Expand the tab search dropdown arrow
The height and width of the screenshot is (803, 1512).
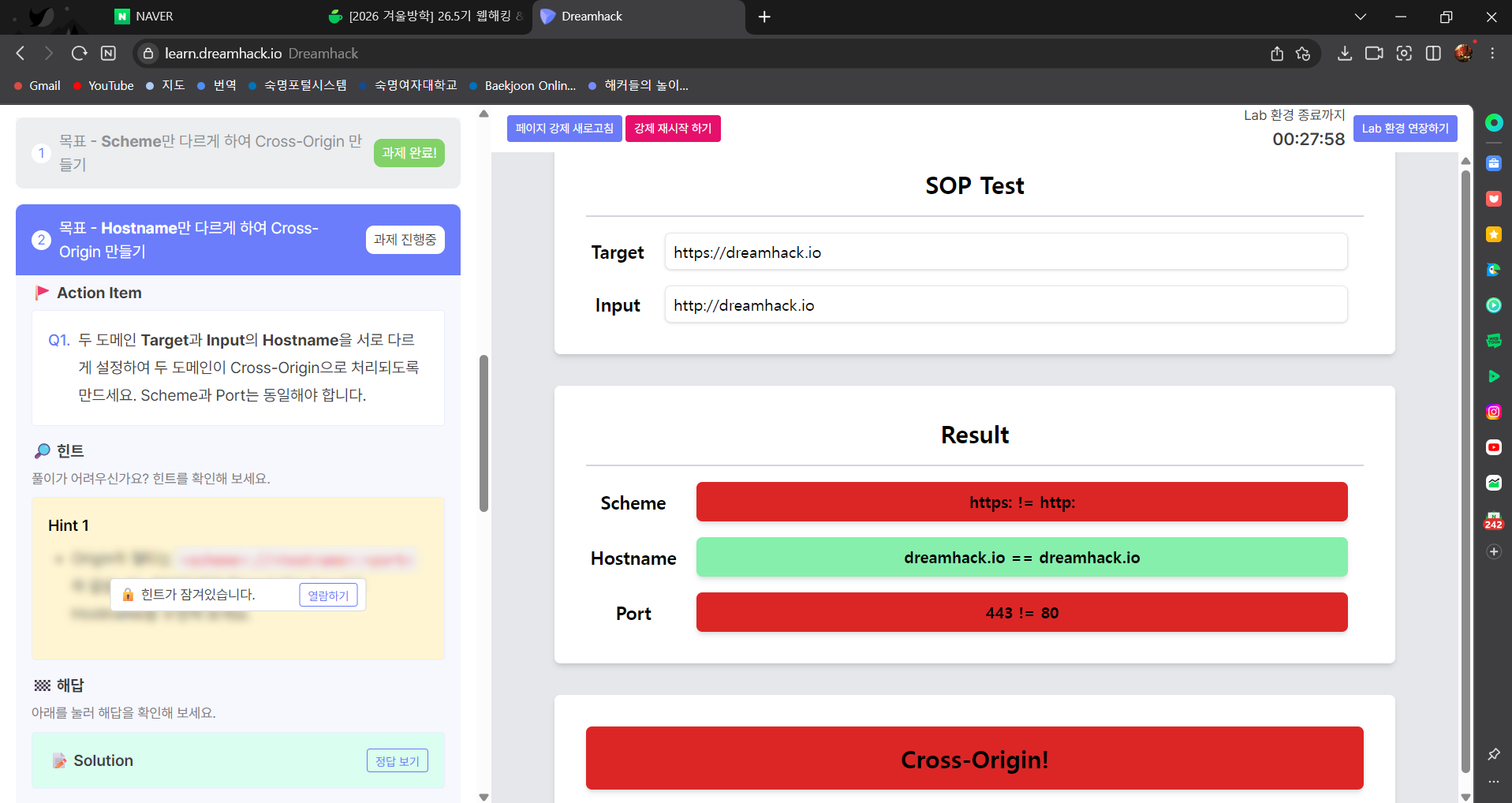[x=1361, y=17]
